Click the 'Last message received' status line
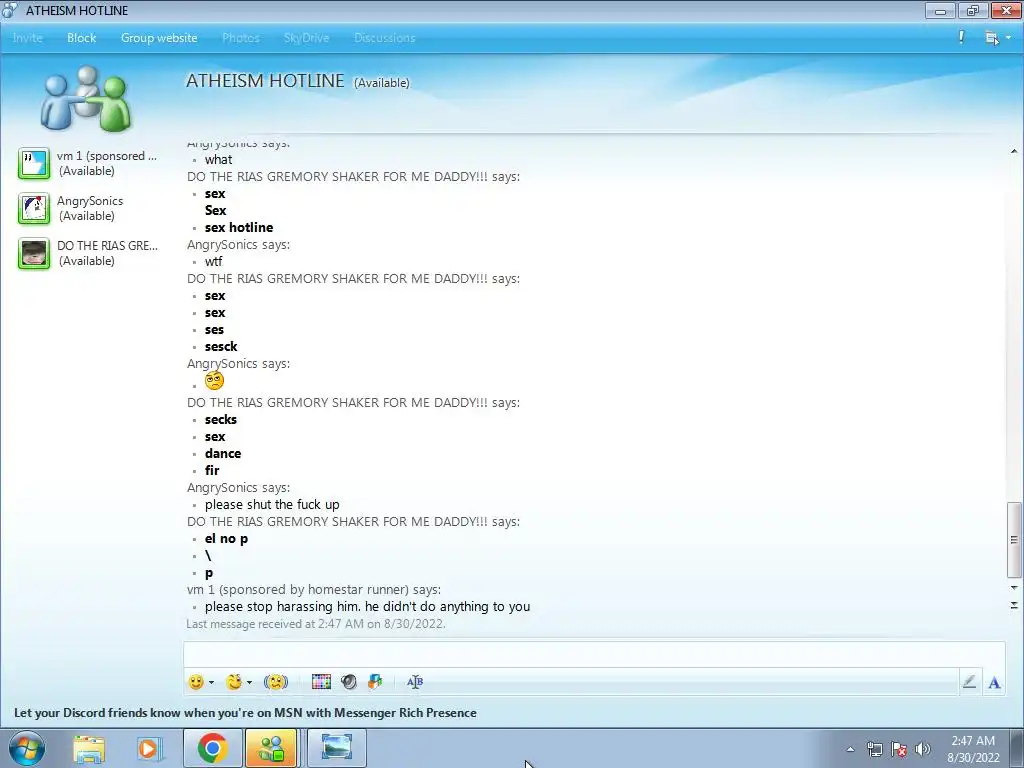This screenshot has height=768, width=1024. (316, 624)
